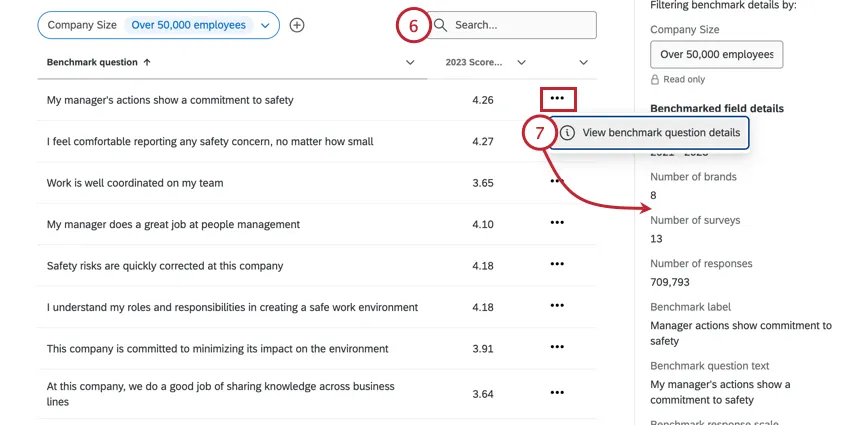Open Benchmark question column chevron menu
The width and height of the screenshot is (850, 425).
pos(410,62)
